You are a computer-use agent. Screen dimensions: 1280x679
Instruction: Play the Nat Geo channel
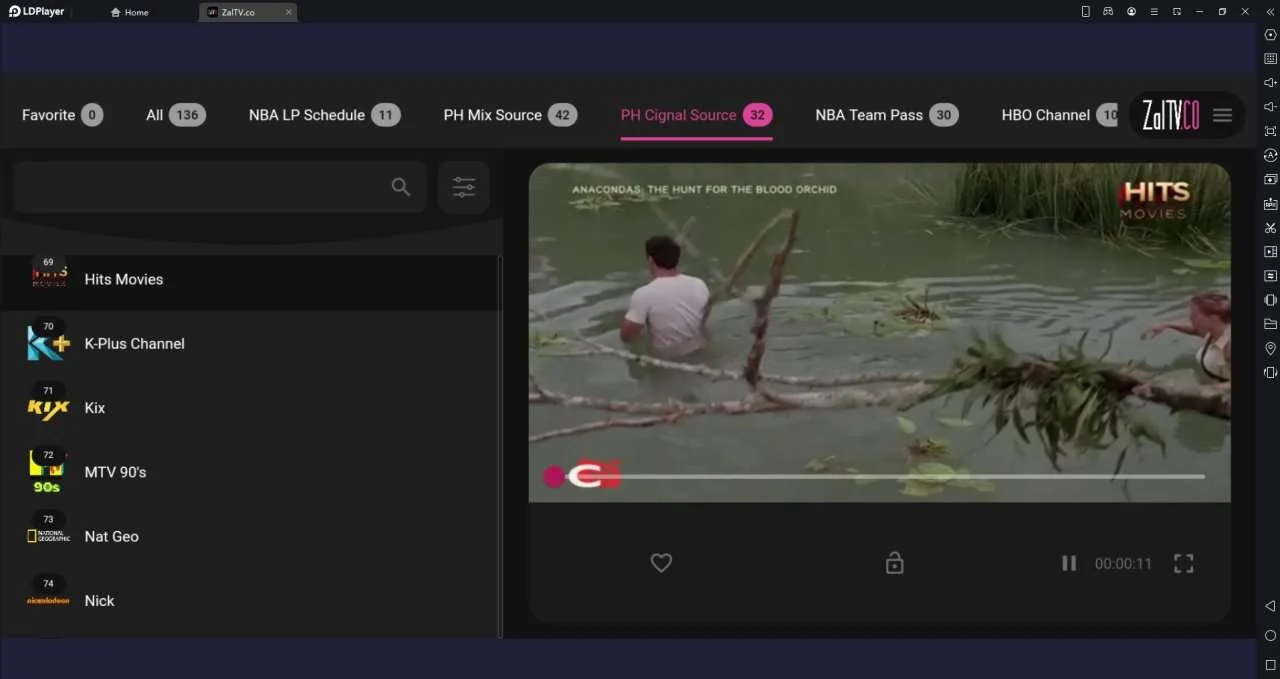coord(249,536)
